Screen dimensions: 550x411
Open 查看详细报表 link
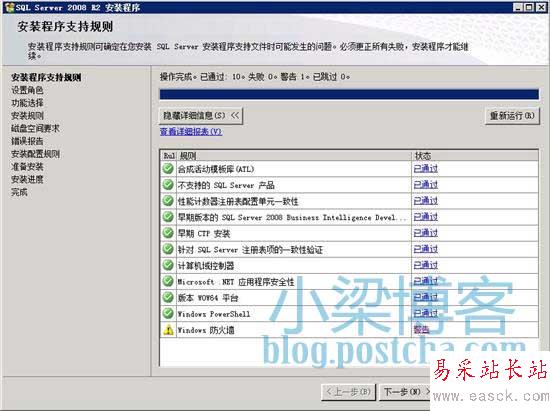(x=191, y=132)
